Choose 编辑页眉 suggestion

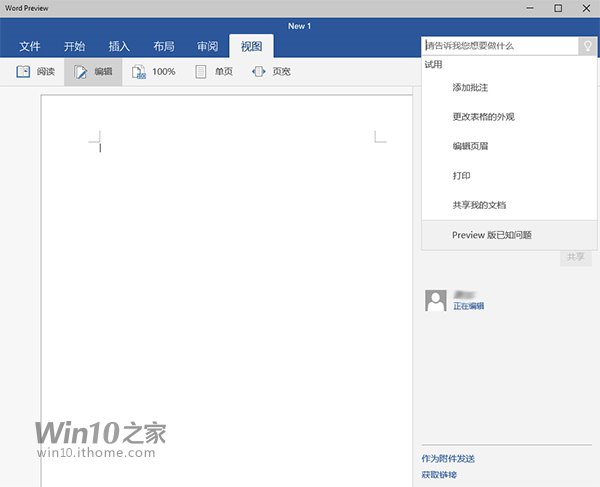point(509,146)
